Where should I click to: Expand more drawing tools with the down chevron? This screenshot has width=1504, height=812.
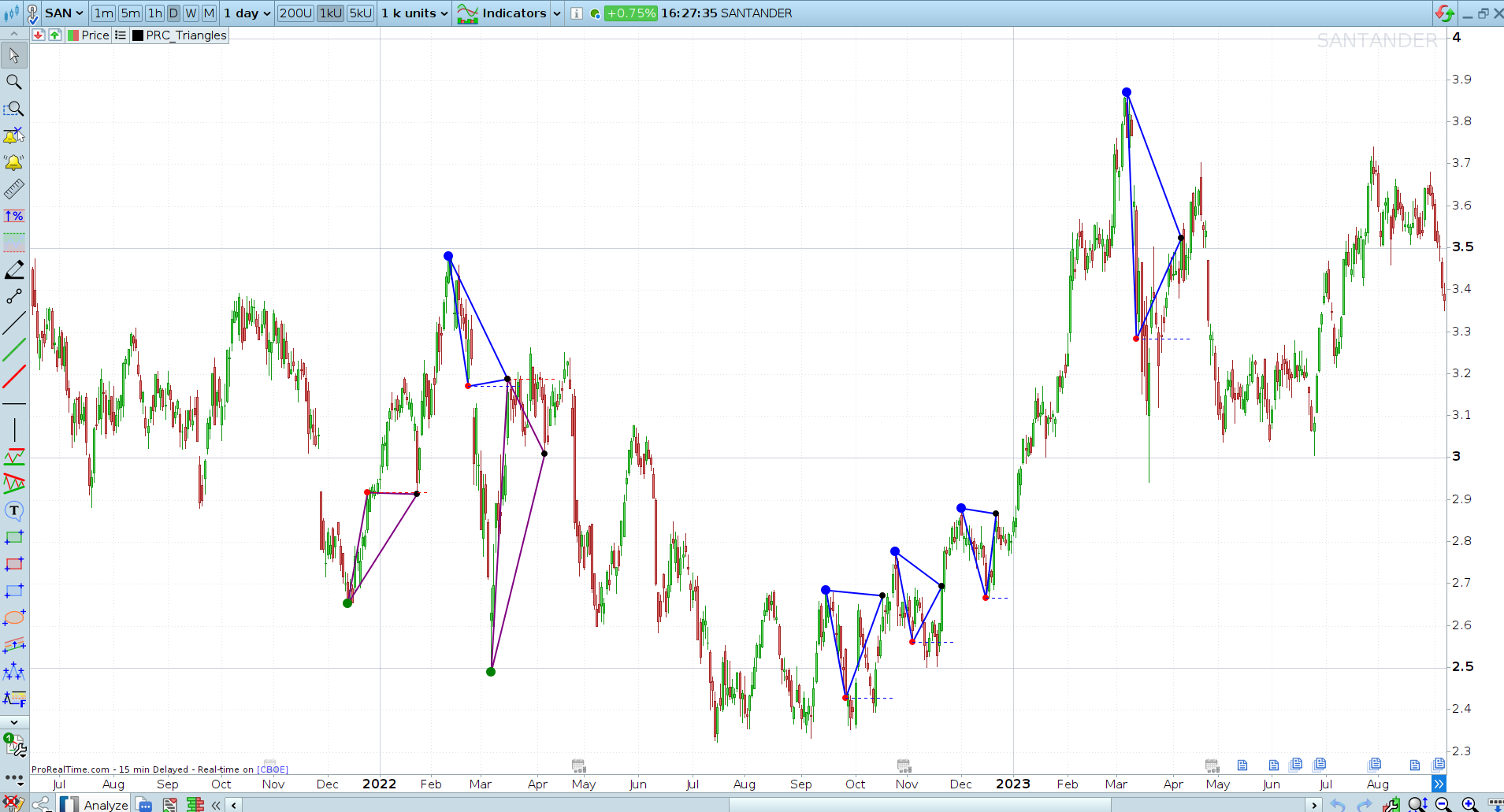point(14,722)
